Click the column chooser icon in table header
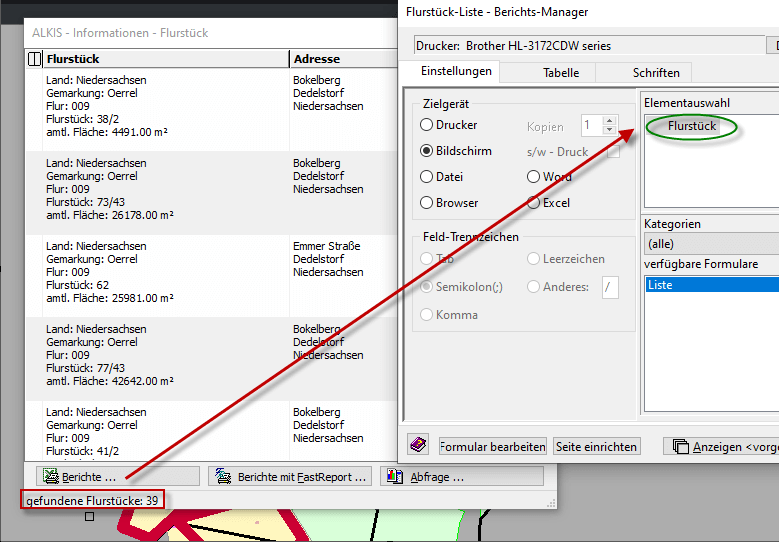The image size is (779, 542). 34,59
